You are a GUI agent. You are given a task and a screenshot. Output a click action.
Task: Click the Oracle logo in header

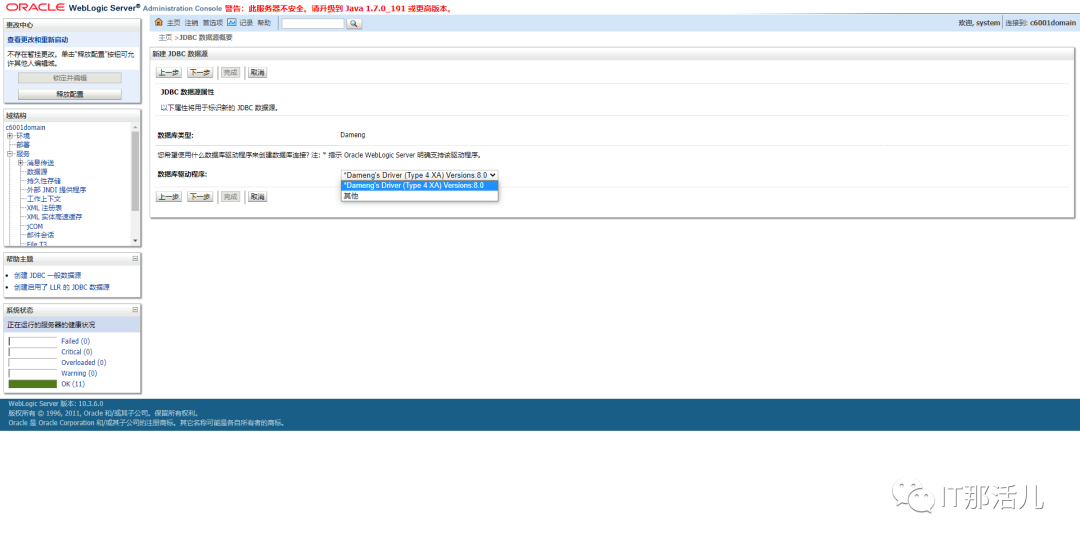(x=35, y=8)
